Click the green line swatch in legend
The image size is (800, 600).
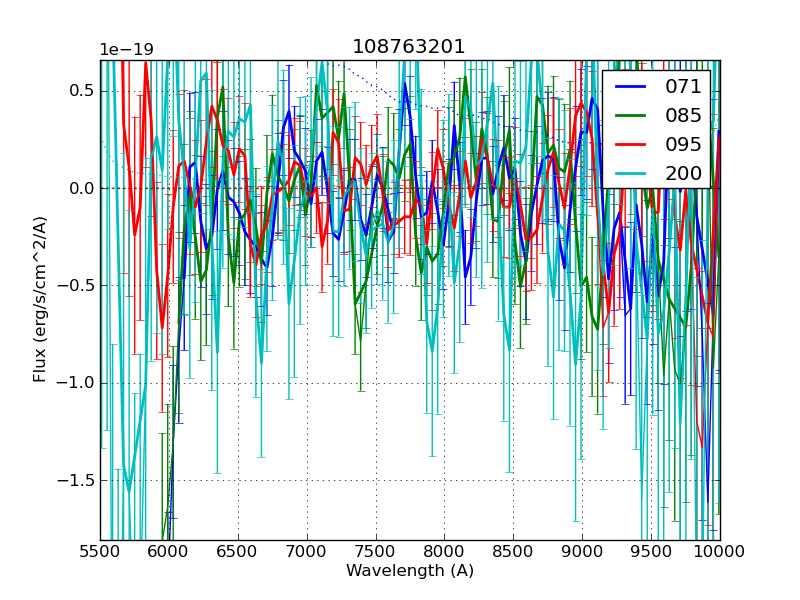630,116
